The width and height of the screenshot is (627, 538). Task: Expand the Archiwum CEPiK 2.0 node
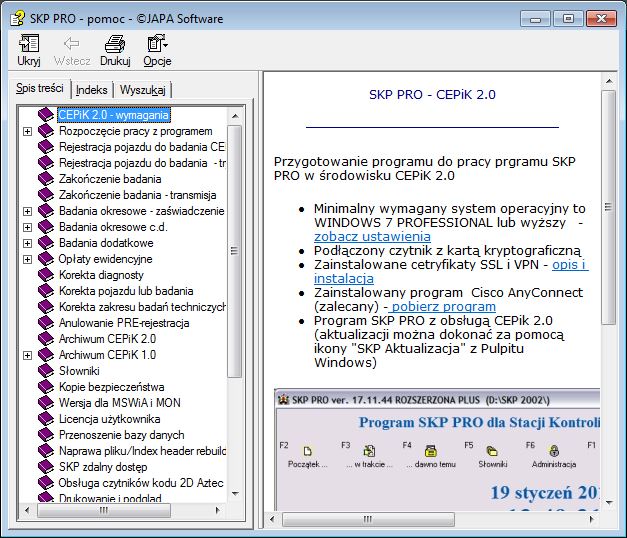tap(28, 339)
